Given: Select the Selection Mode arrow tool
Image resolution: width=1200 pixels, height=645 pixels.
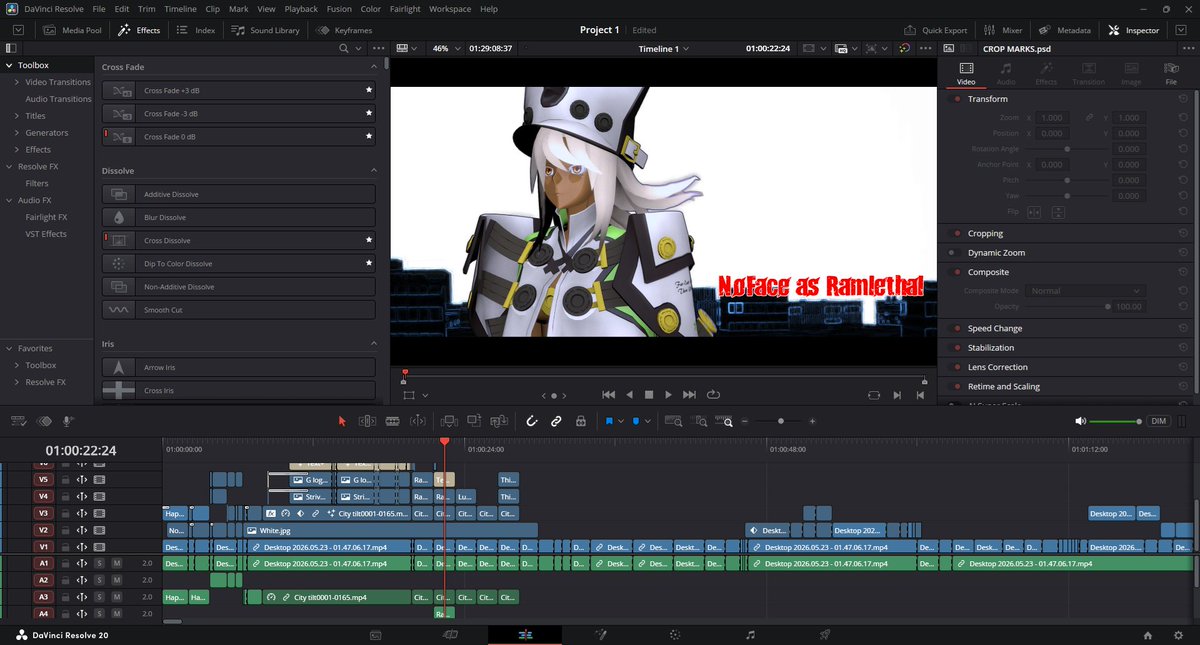Looking at the screenshot, I should pos(342,422).
